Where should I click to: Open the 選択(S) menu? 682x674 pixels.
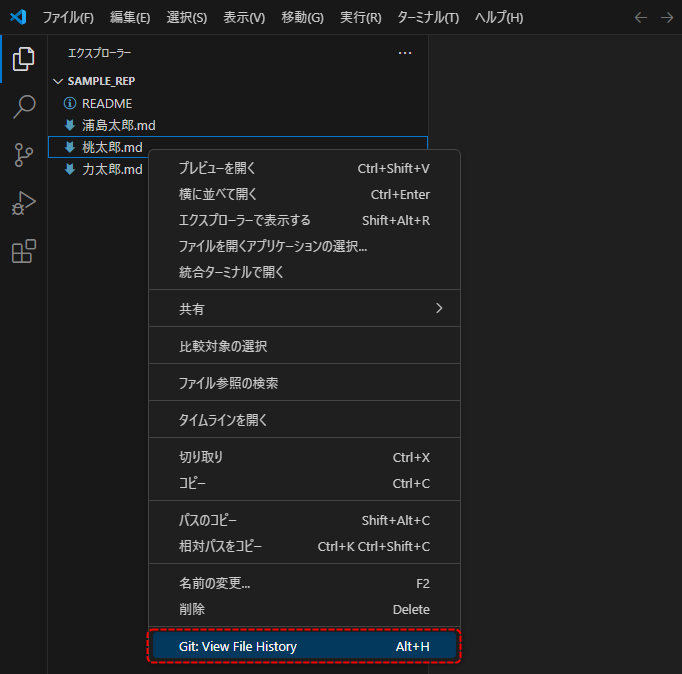point(187,18)
